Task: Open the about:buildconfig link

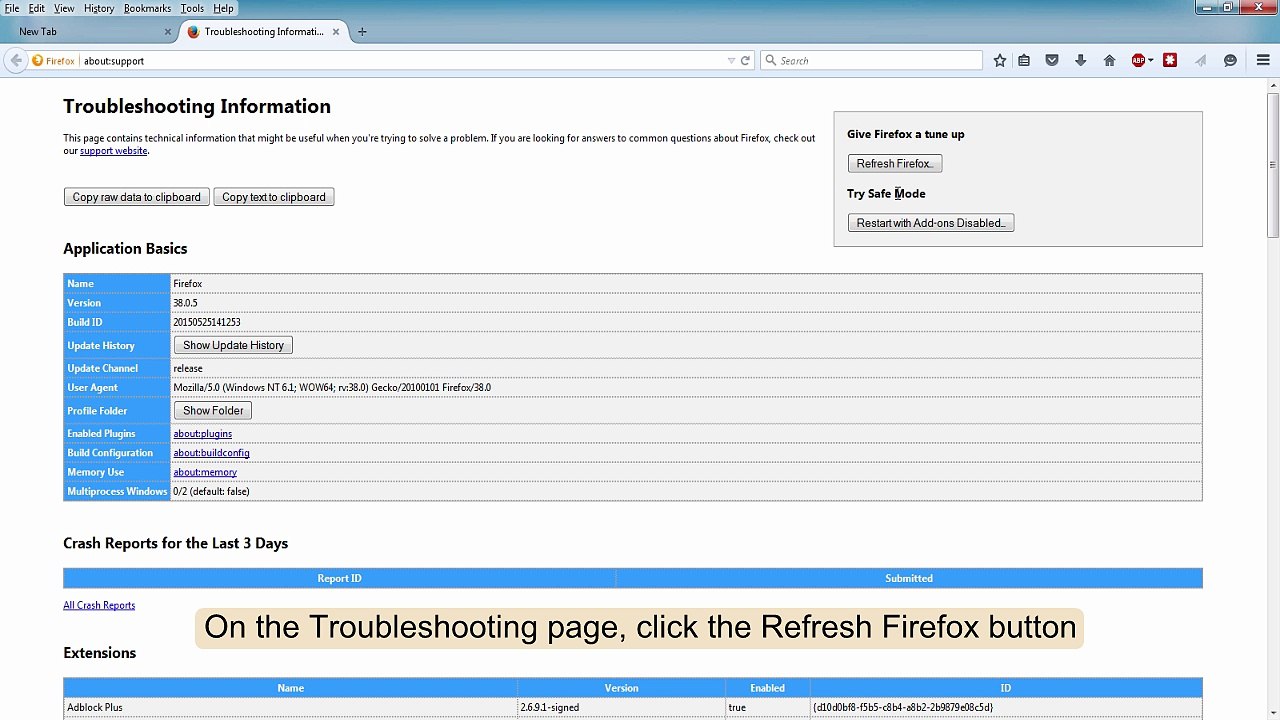Action: (211, 453)
